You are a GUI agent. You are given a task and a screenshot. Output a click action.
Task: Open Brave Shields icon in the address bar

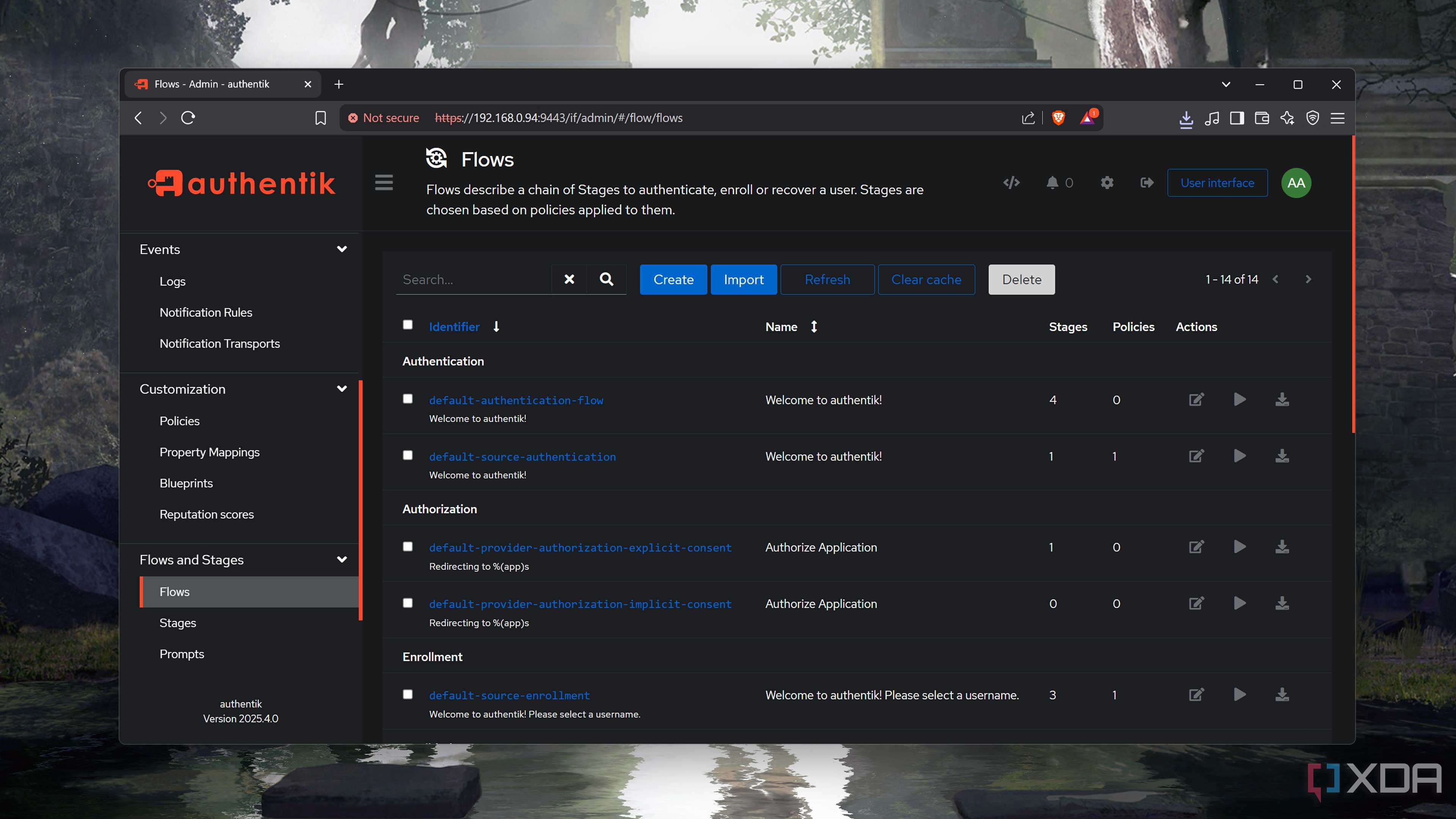(x=1057, y=118)
